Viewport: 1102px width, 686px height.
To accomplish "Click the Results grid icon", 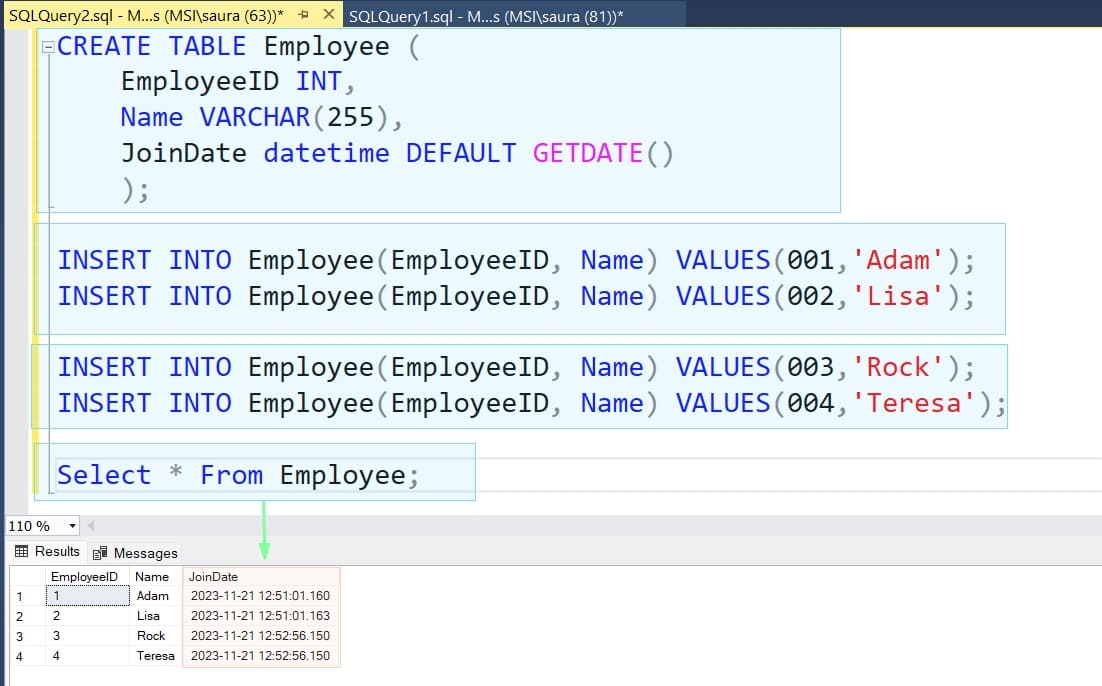I will (23, 551).
